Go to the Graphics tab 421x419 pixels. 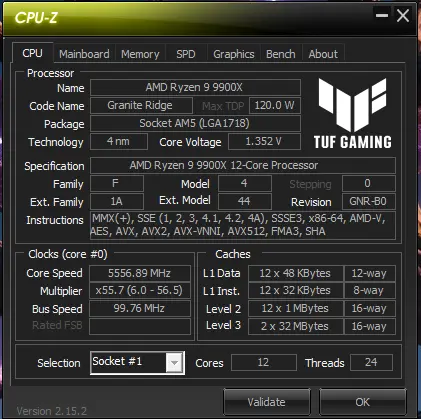point(234,54)
